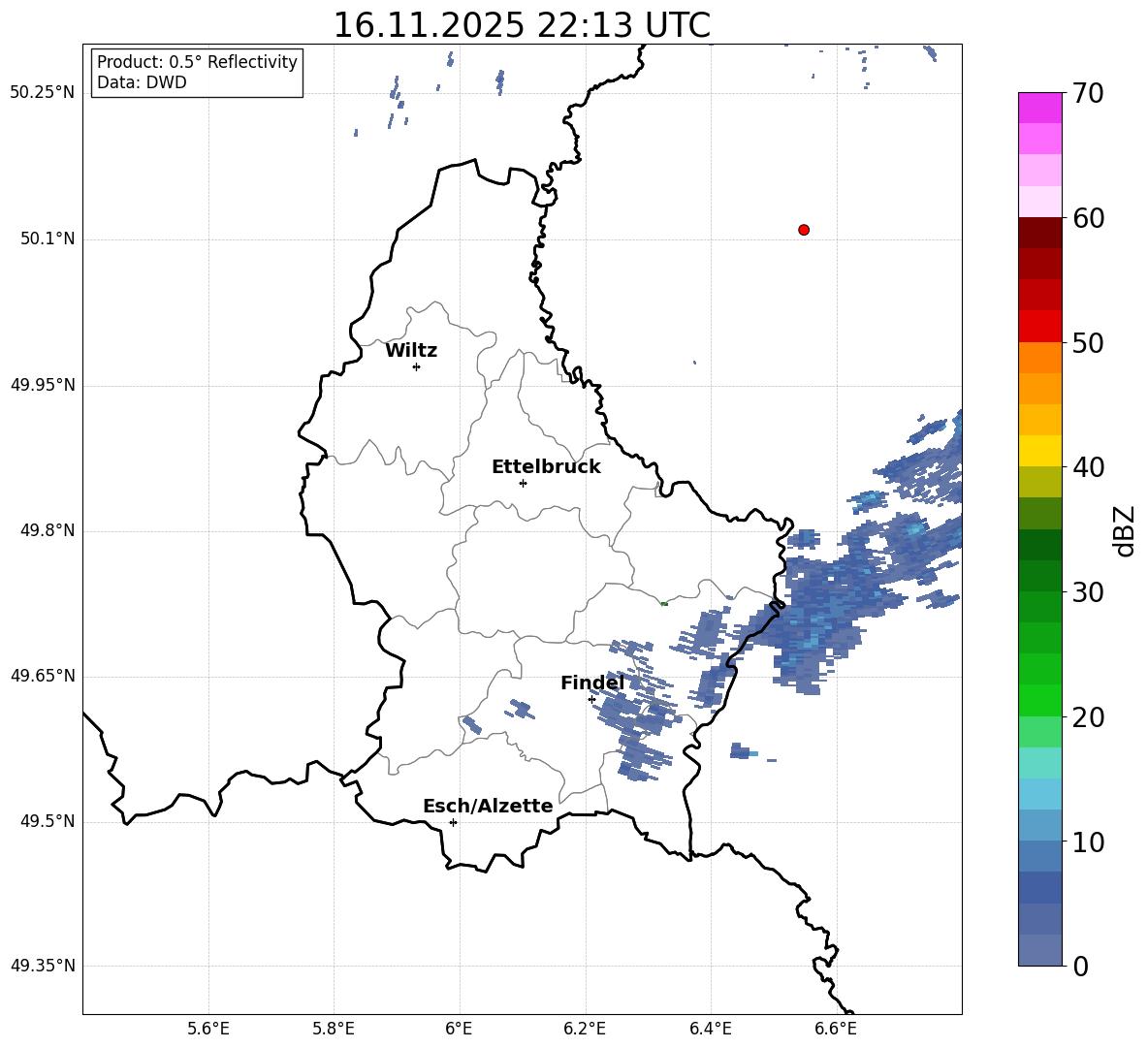The width and height of the screenshot is (1148, 1048).
Task: Click the Esch/Alzette city label
Action: click(488, 806)
